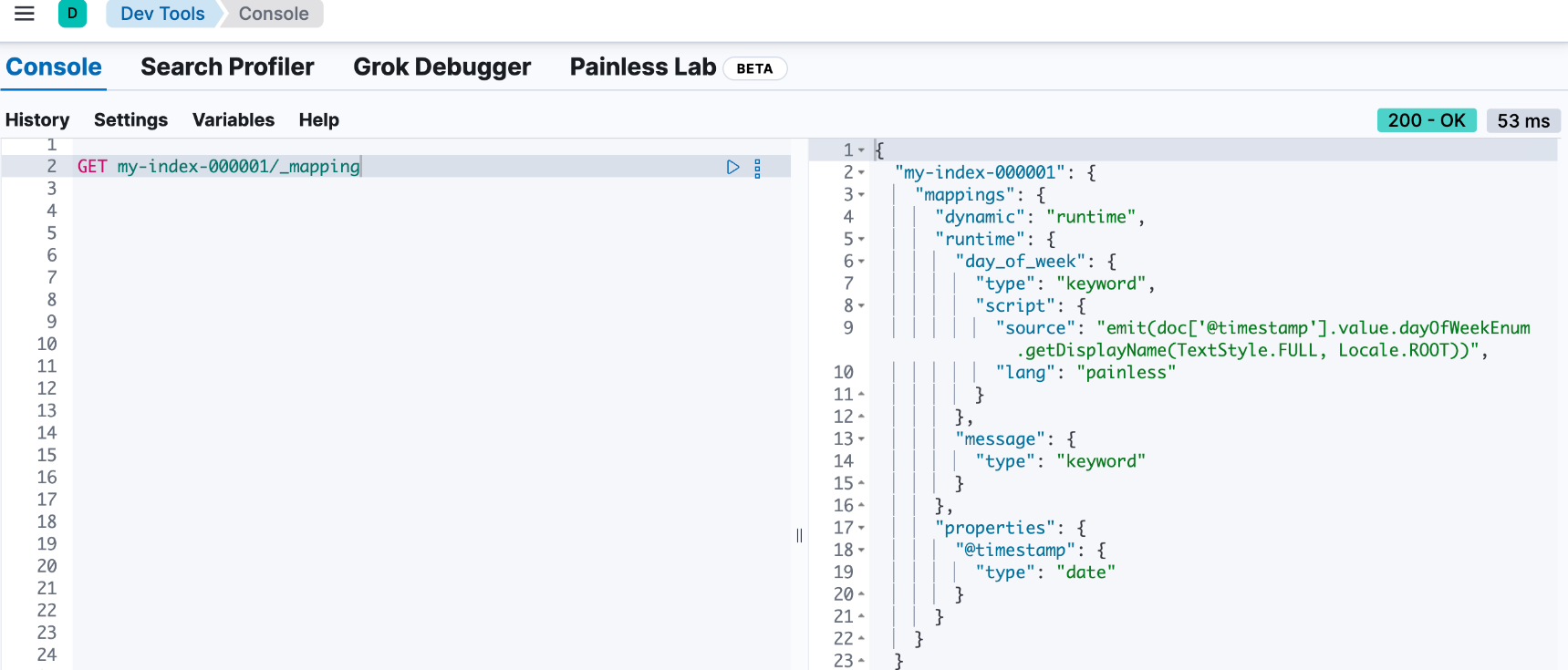
Task: Collapse the "properties" block
Action: tap(861, 528)
